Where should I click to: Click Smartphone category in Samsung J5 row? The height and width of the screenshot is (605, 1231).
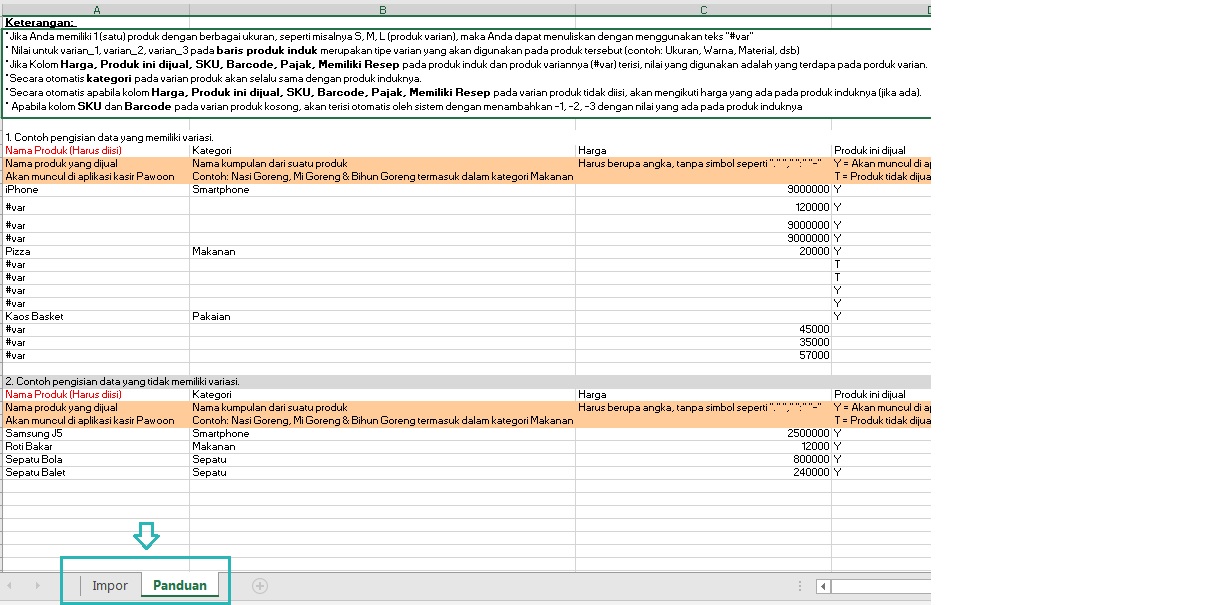383,434
